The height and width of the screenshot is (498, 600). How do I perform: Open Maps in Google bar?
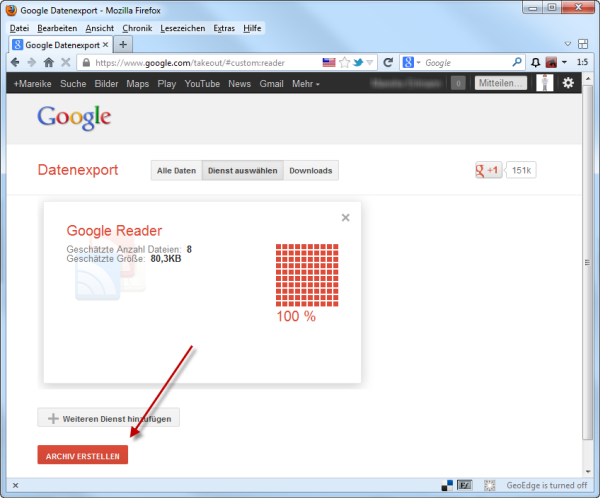(x=138, y=84)
